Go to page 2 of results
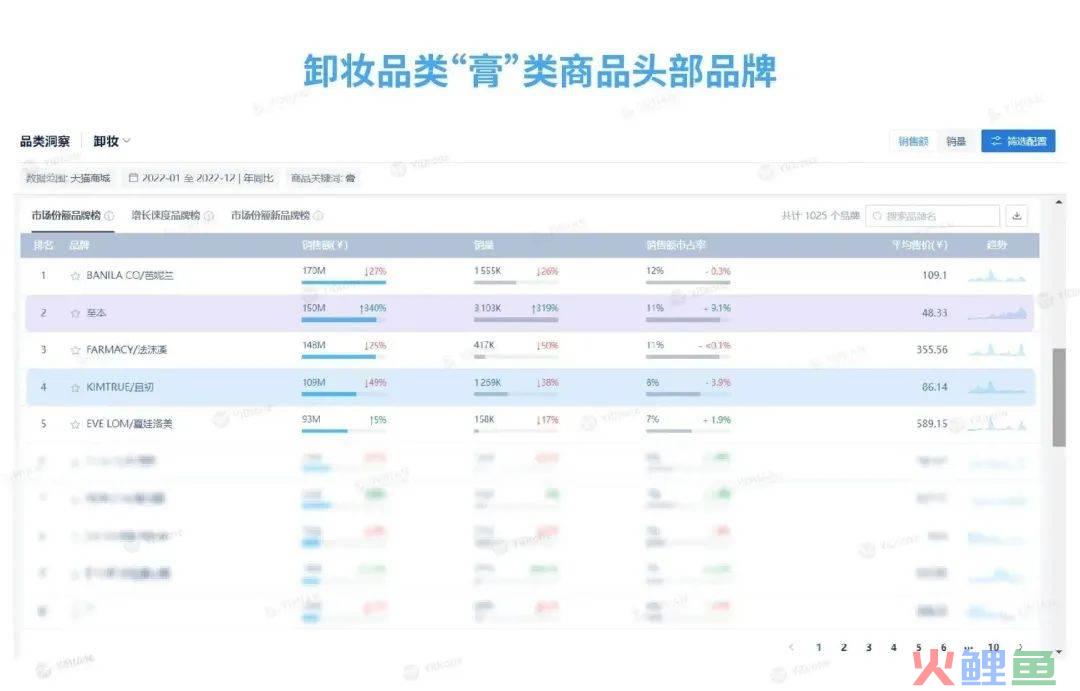Viewport: 1080px width, 691px height. pyautogui.click(x=844, y=647)
